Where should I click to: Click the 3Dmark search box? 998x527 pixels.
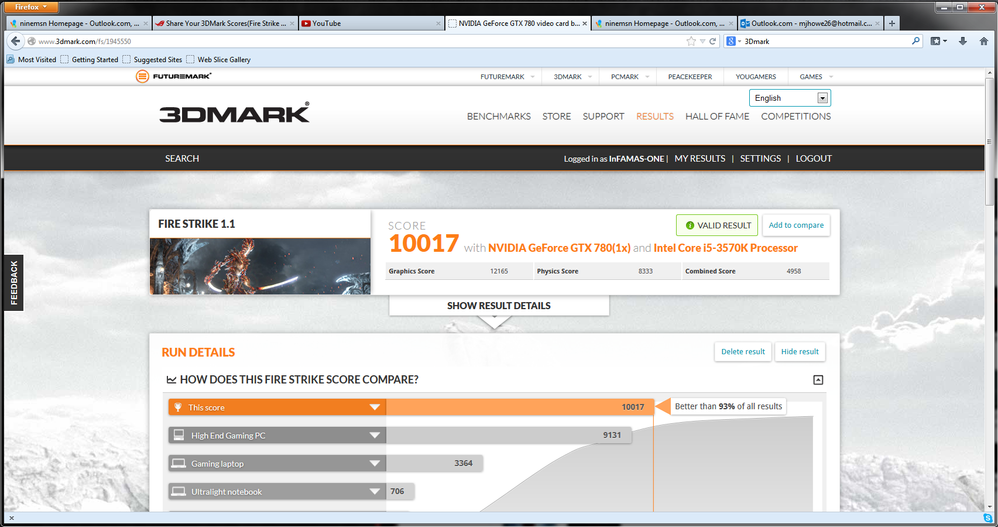click(x=826, y=41)
